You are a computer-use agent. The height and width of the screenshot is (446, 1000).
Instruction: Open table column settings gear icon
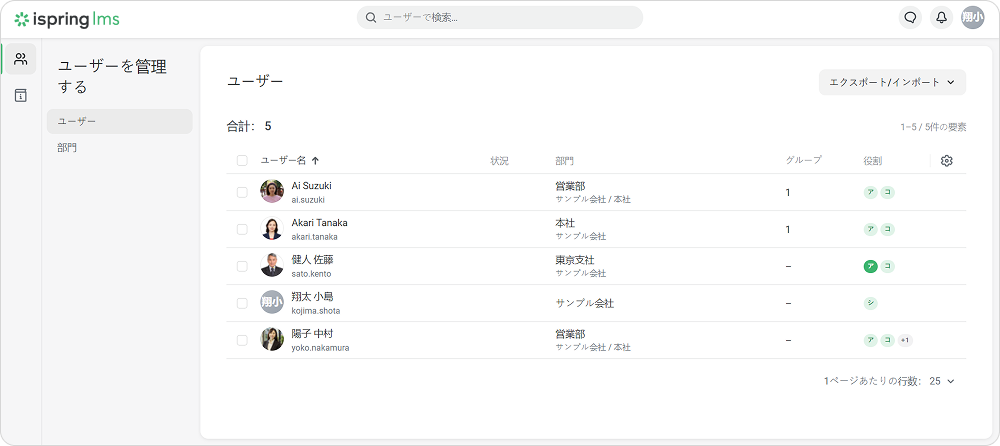947,161
